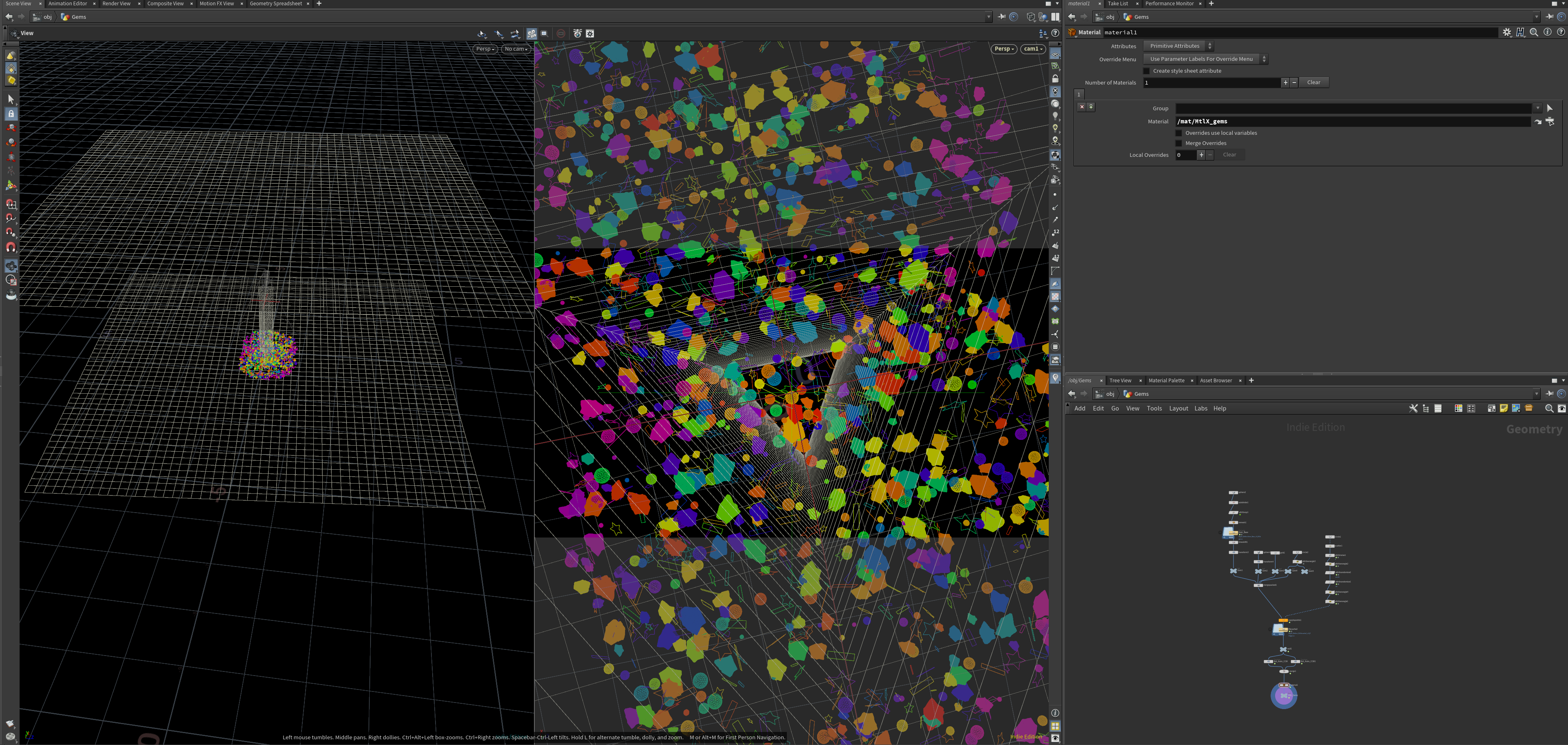Open the Group field dropdown arrow
The height and width of the screenshot is (745, 1568).
(1538, 108)
